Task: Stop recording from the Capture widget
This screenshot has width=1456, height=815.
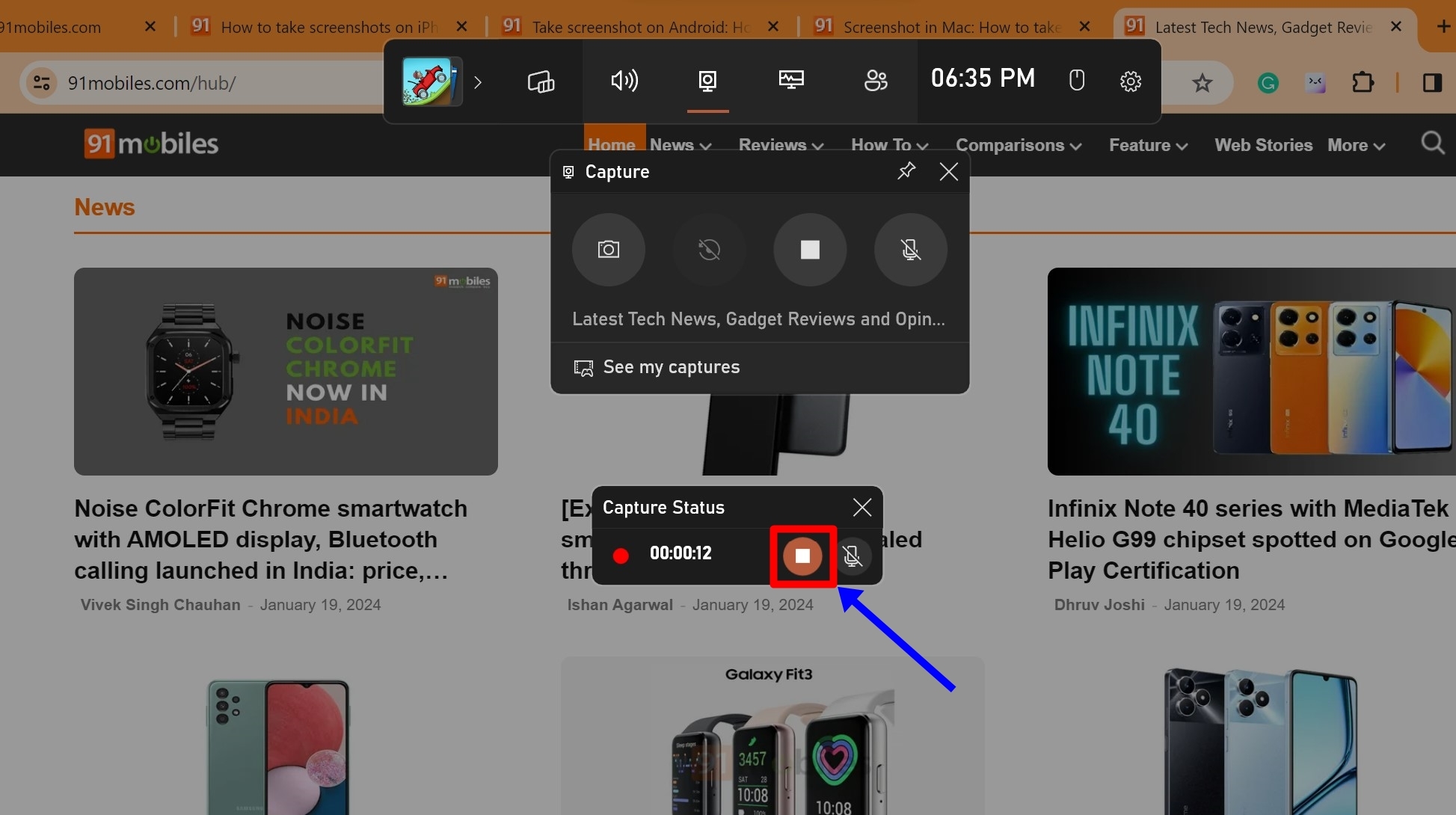Action: [810, 250]
